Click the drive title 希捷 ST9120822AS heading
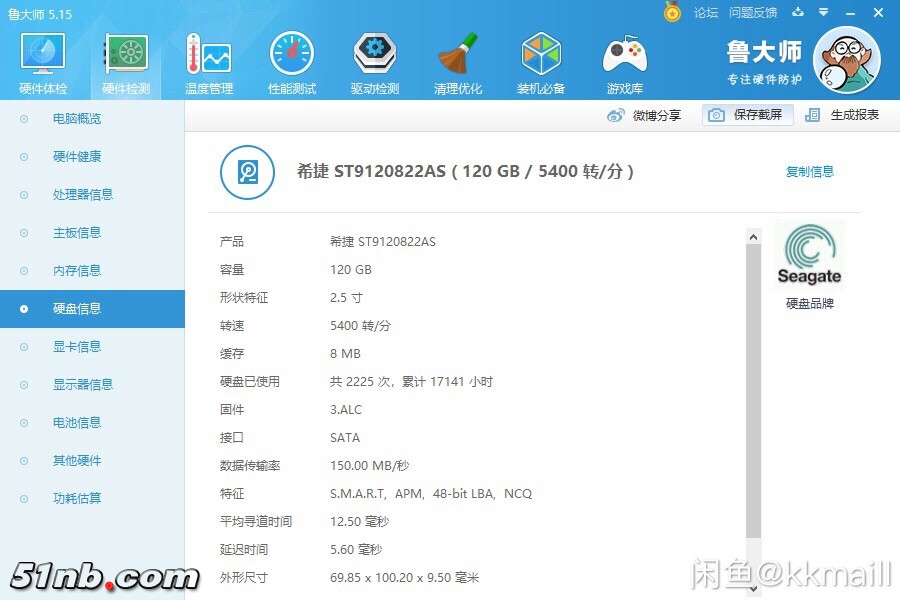The width and height of the screenshot is (900, 600). [x=465, y=171]
